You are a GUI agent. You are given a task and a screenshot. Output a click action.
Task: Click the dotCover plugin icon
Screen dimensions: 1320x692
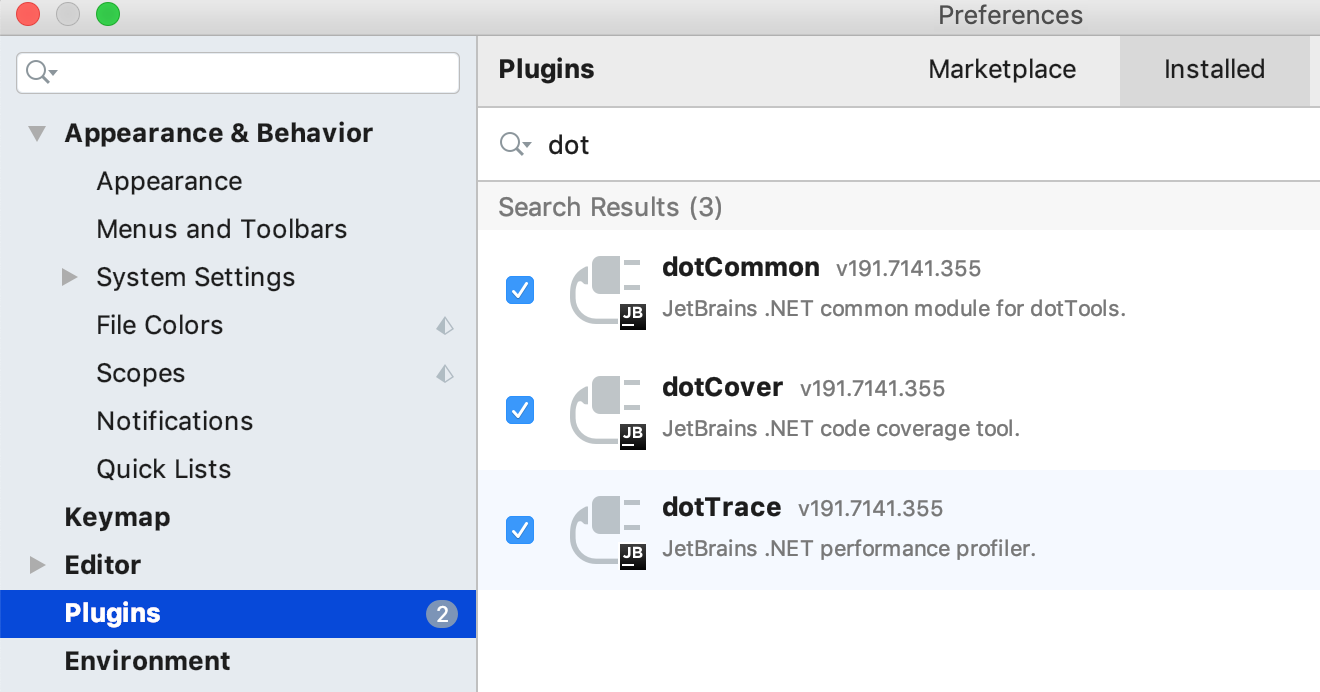[x=607, y=410]
